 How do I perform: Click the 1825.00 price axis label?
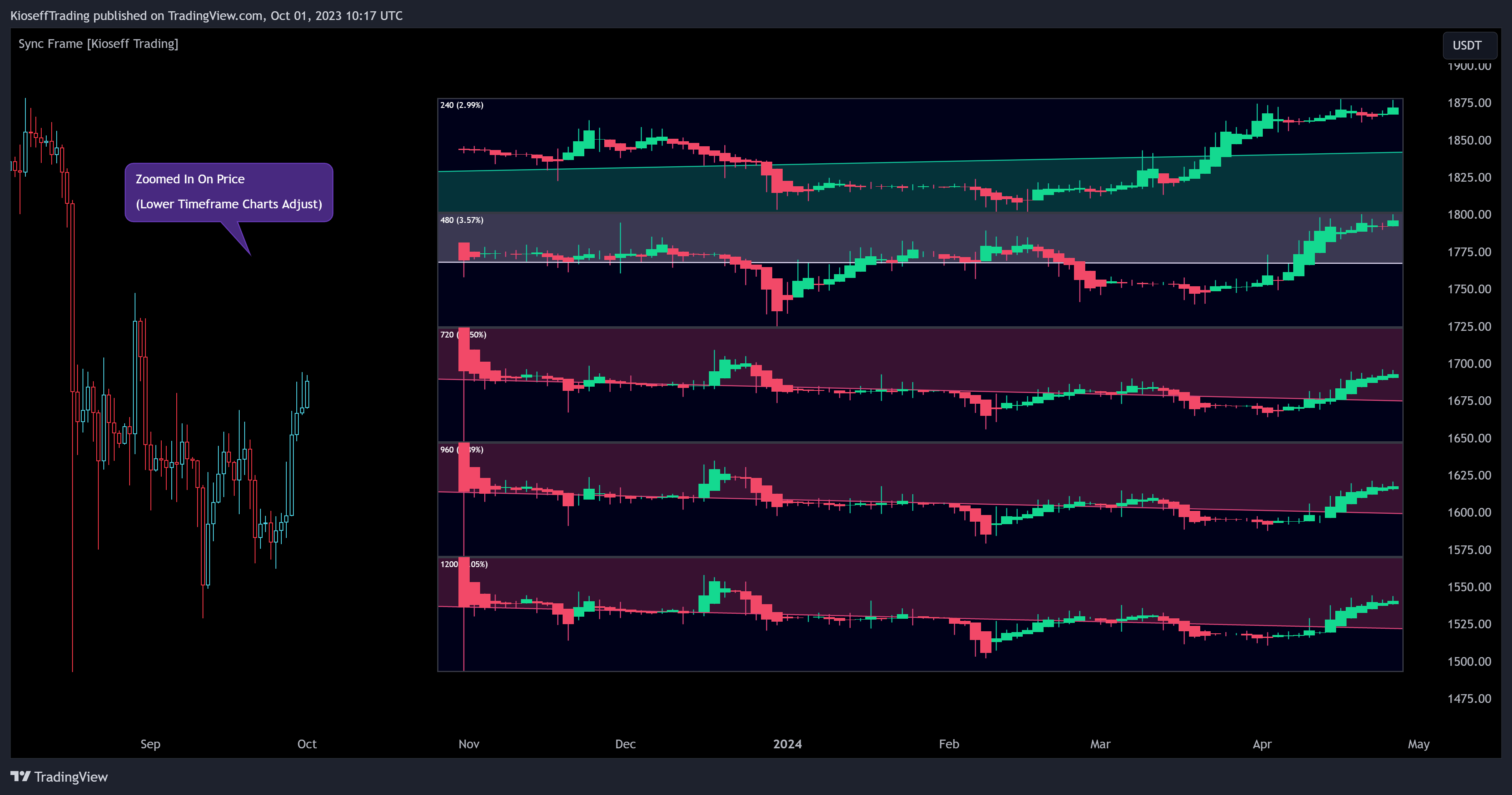[x=1469, y=177]
